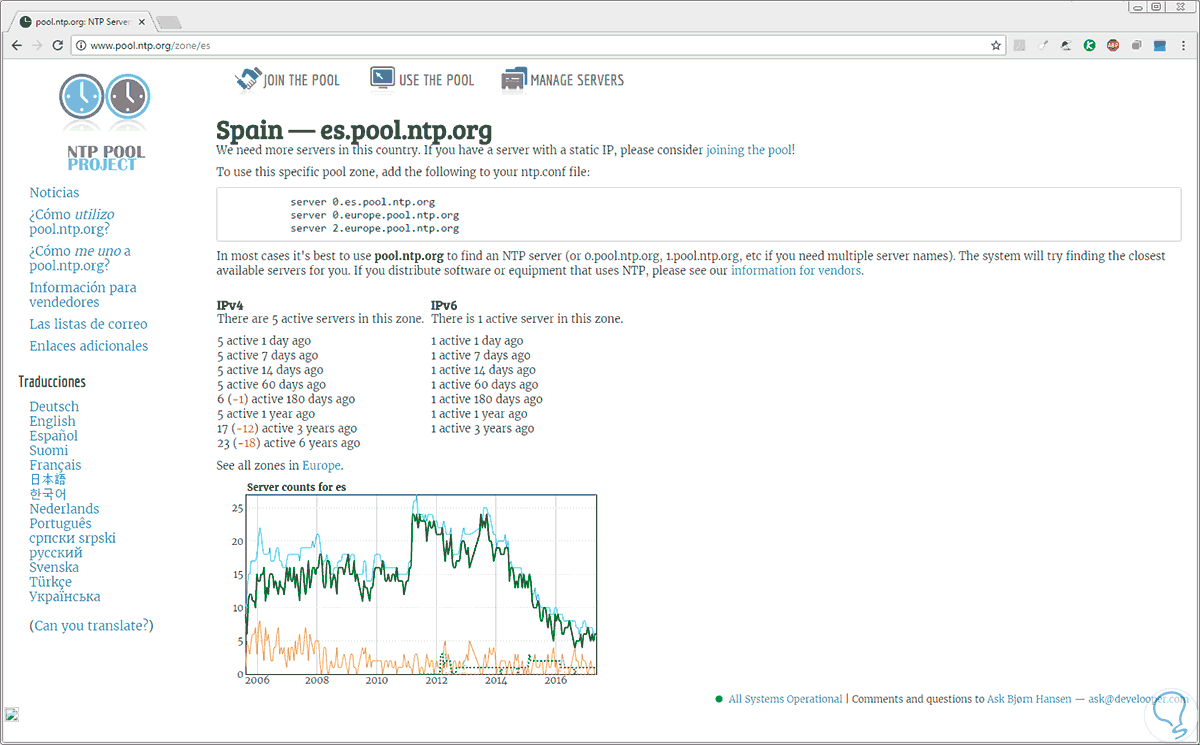Bookmark this page with the star icon
Image resolution: width=1200 pixels, height=745 pixels.
coord(996,45)
